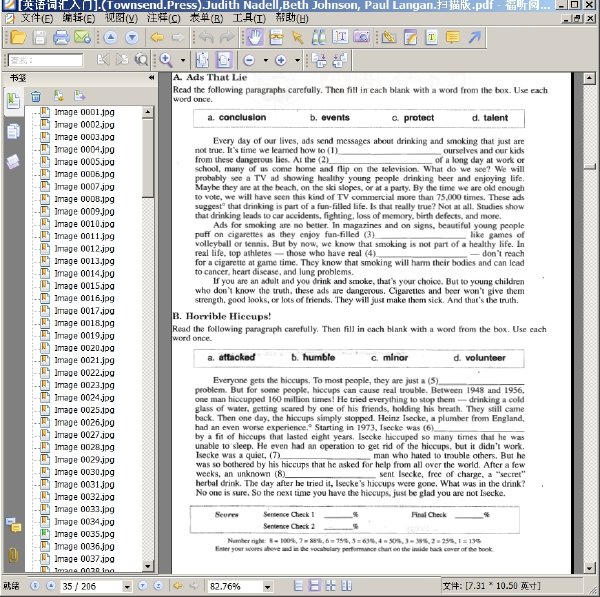
Task: Open the 文件(F) menu
Action: pos(37,18)
